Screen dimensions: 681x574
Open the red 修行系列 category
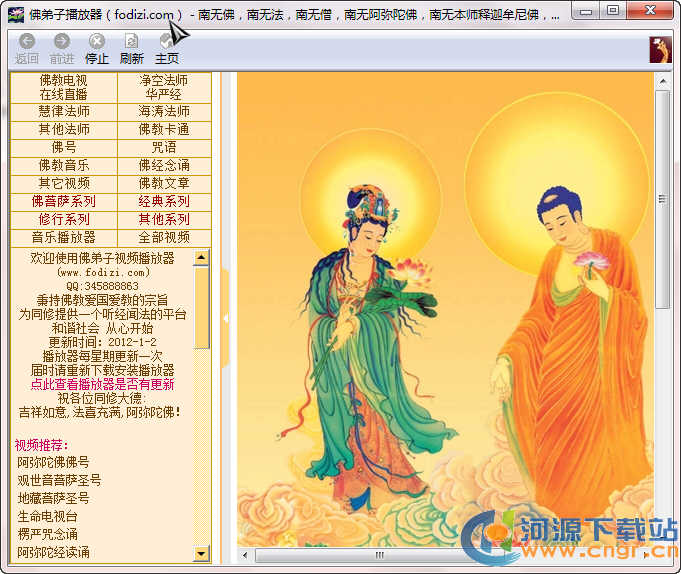pos(64,220)
